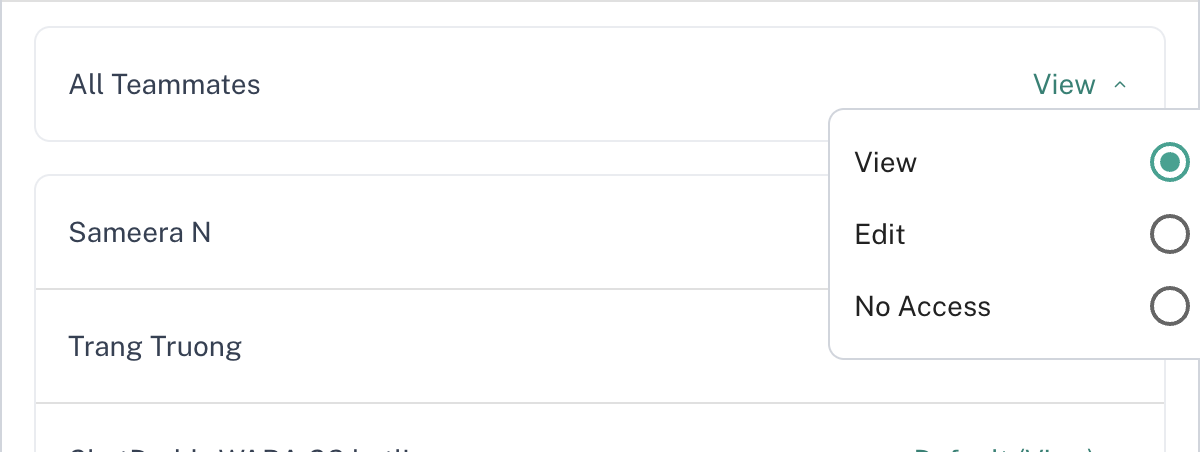This screenshot has width=1200, height=452.
Task: Click the Trang Truong teammate name
Action: click(155, 347)
